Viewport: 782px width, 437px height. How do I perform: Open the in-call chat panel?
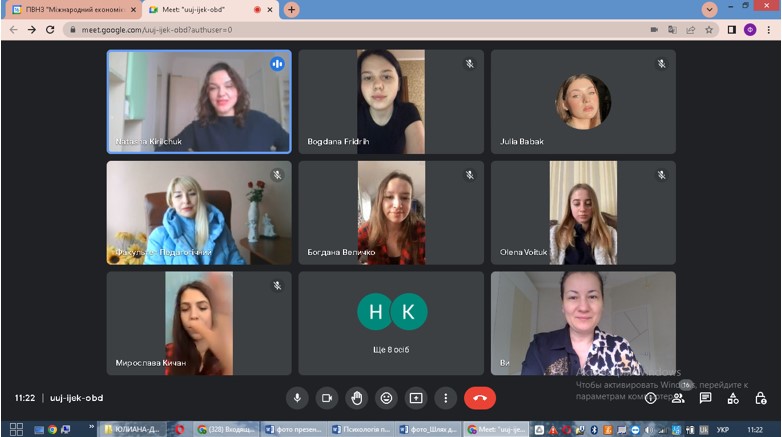point(705,398)
